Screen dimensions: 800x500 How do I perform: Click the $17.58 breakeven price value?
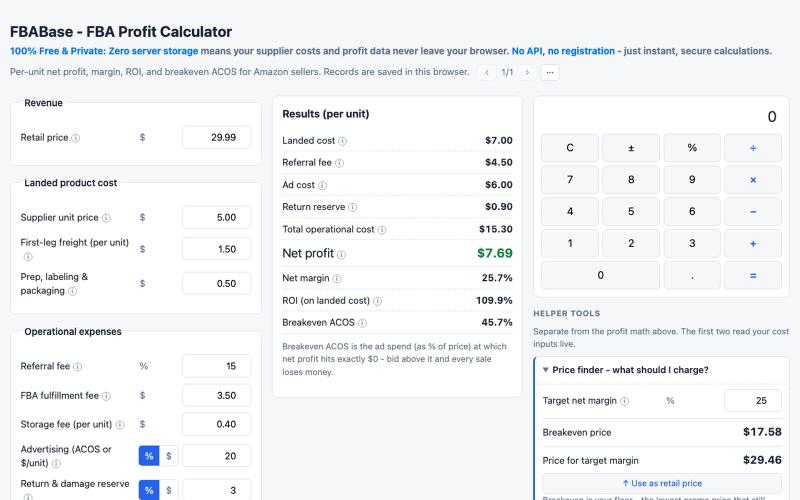(x=762, y=432)
